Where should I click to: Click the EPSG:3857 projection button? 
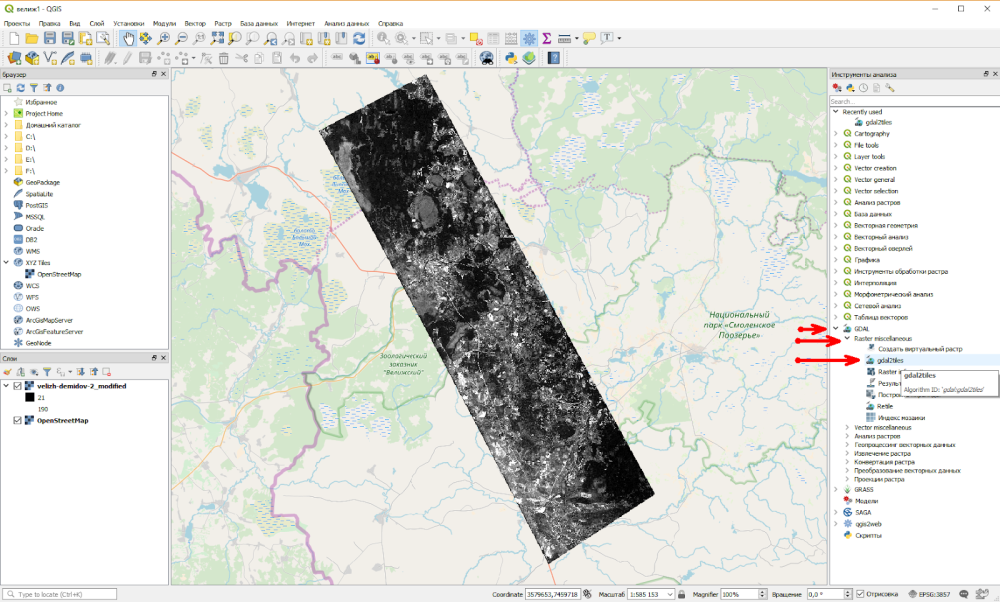pyautogui.click(x=935, y=594)
